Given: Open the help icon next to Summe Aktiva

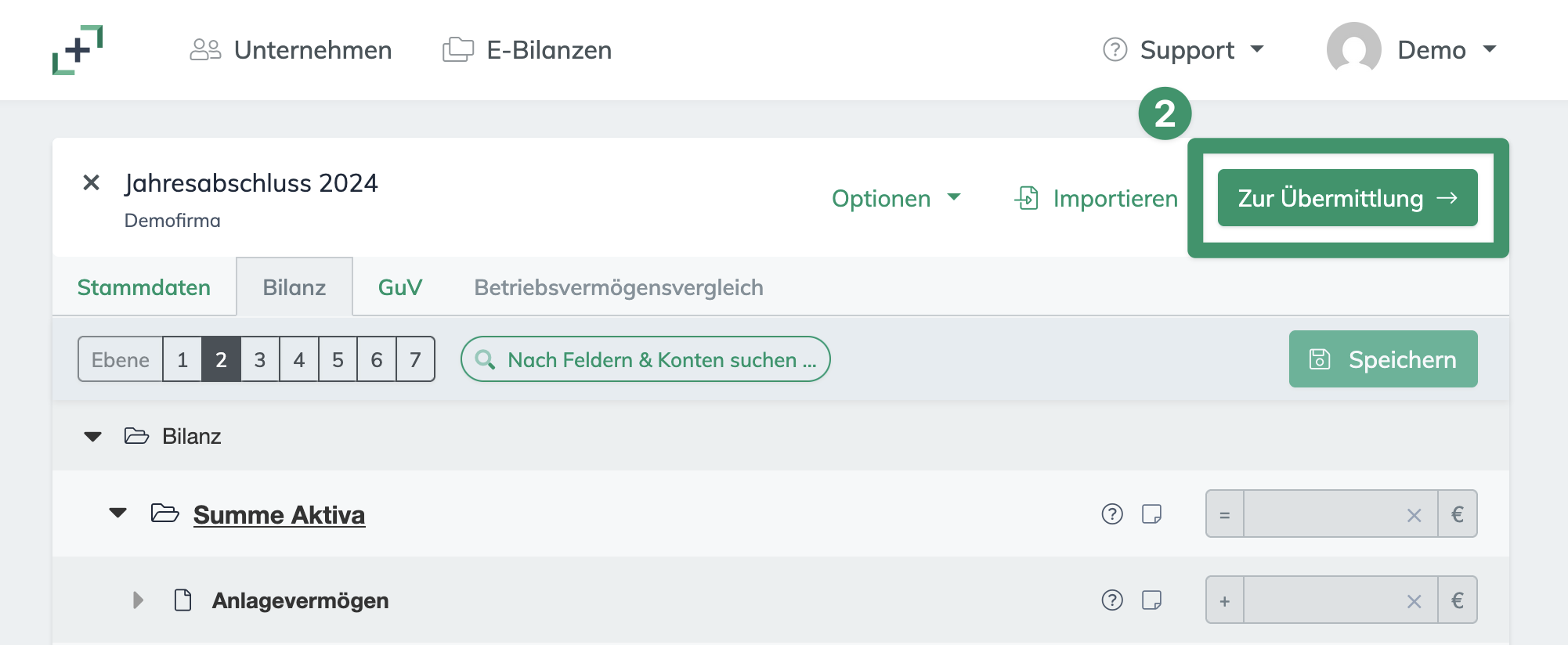Looking at the screenshot, I should coord(1112,514).
